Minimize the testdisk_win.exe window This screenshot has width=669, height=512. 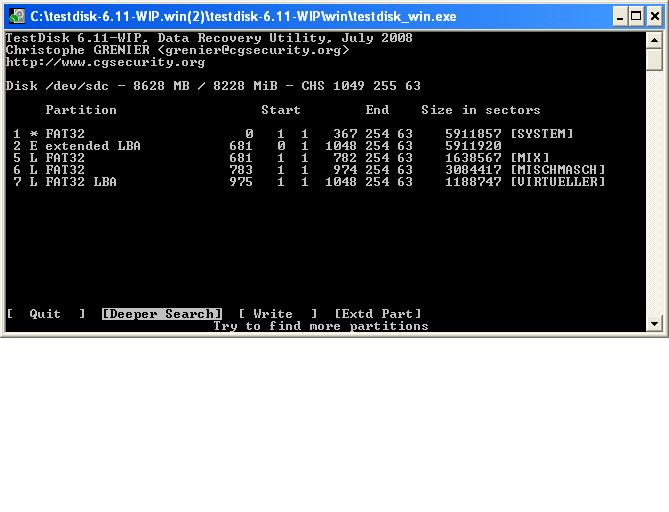point(620,17)
